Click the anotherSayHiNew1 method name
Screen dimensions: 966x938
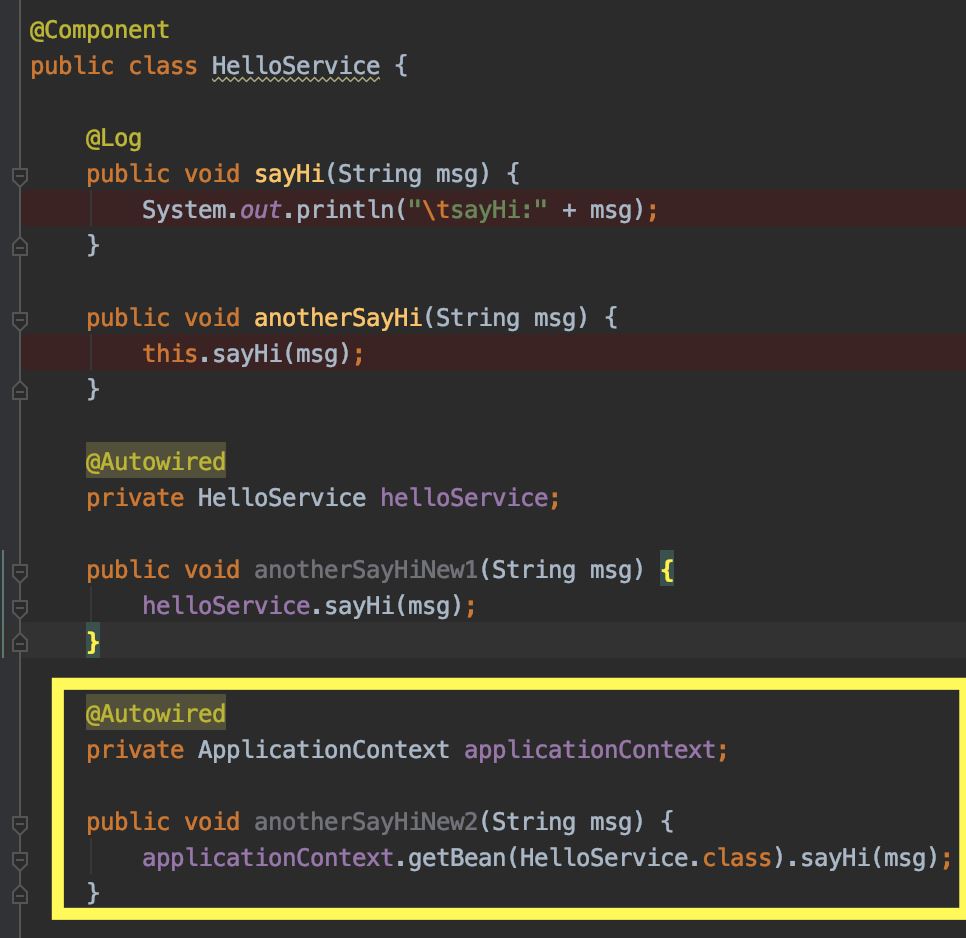(x=366, y=570)
